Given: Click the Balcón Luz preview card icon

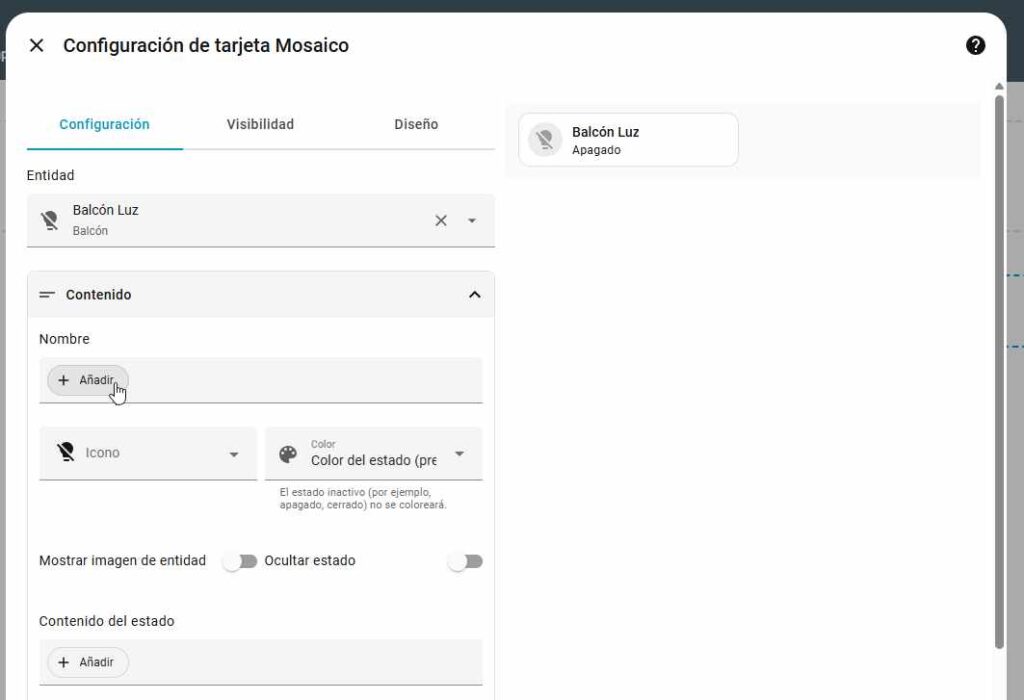Looking at the screenshot, I should click(x=545, y=140).
